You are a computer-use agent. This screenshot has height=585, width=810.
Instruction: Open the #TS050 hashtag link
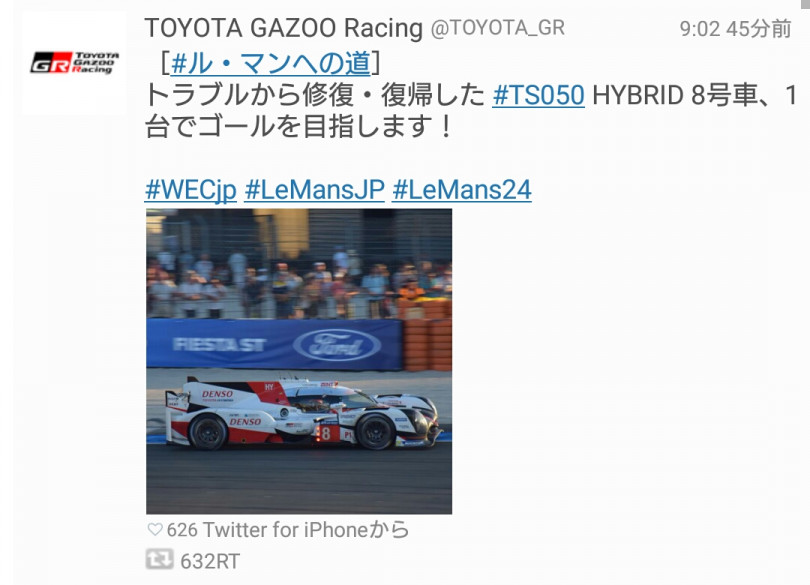click(x=538, y=95)
